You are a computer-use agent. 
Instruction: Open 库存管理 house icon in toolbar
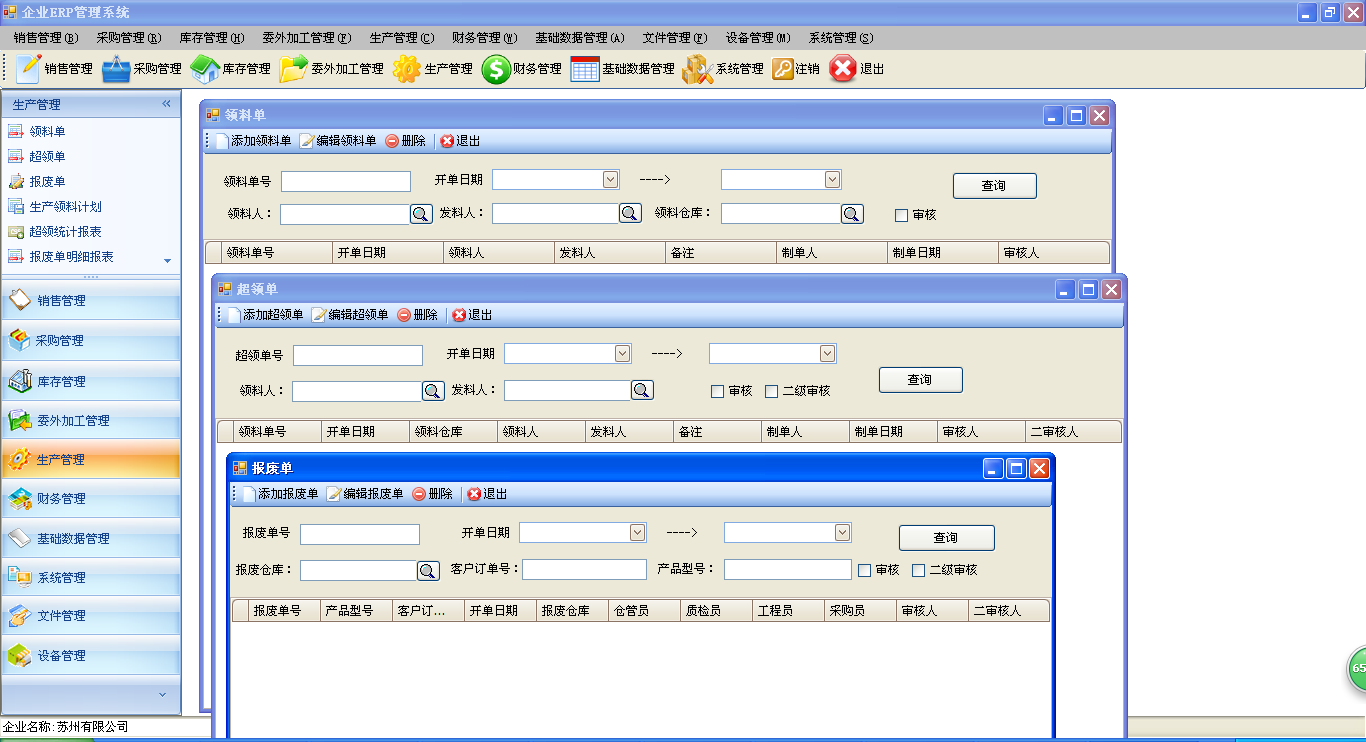pos(205,69)
